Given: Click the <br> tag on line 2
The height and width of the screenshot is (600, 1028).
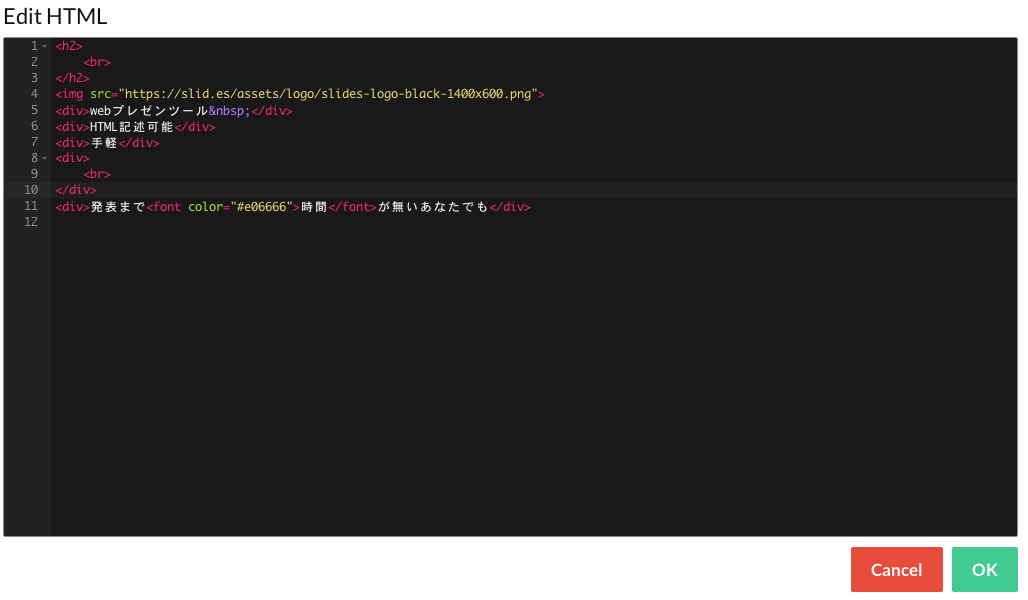Looking at the screenshot, I should click(x=97, y=62).
